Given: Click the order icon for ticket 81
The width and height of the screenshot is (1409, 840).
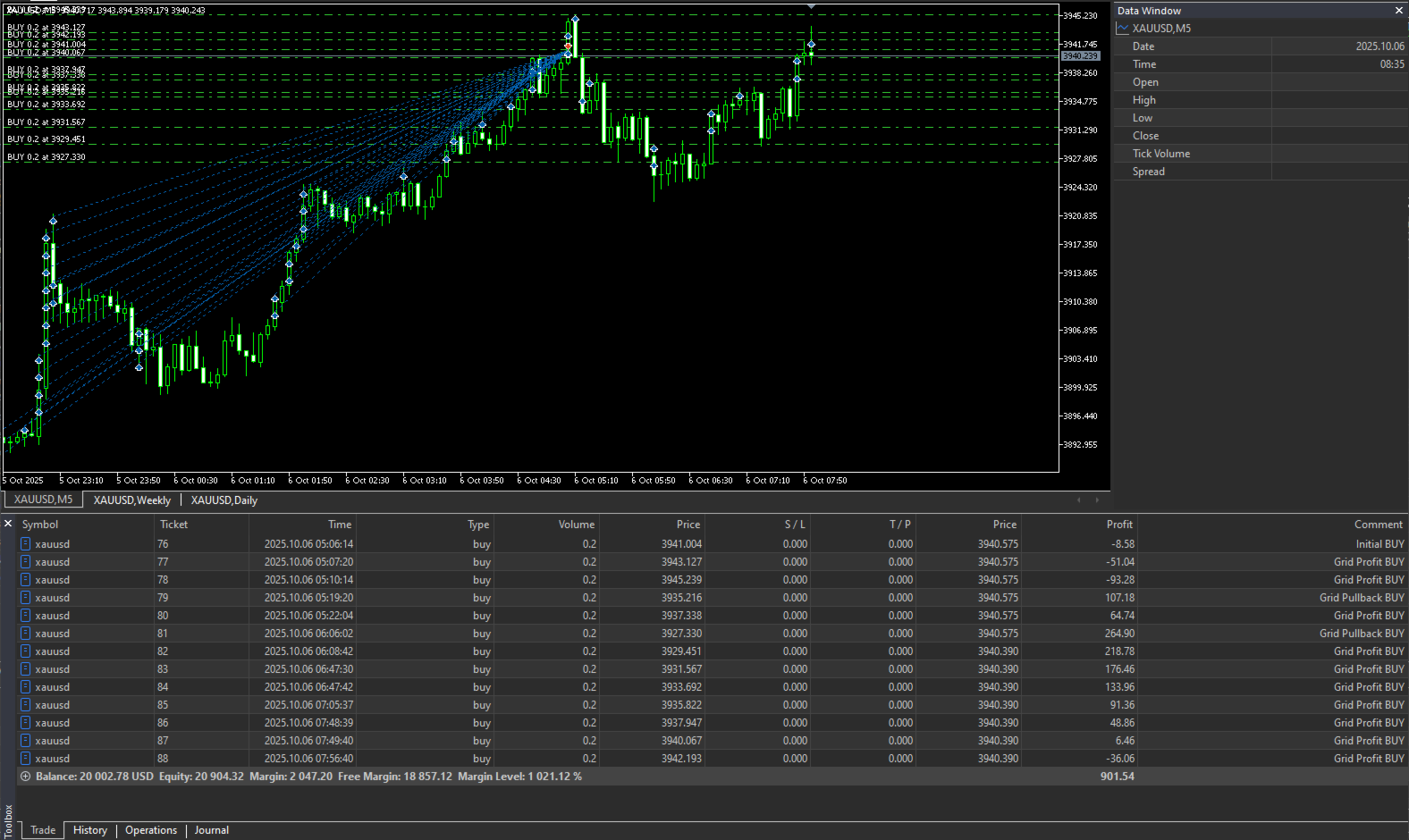Looking at the screenshot, I should [x=25, y=633].
